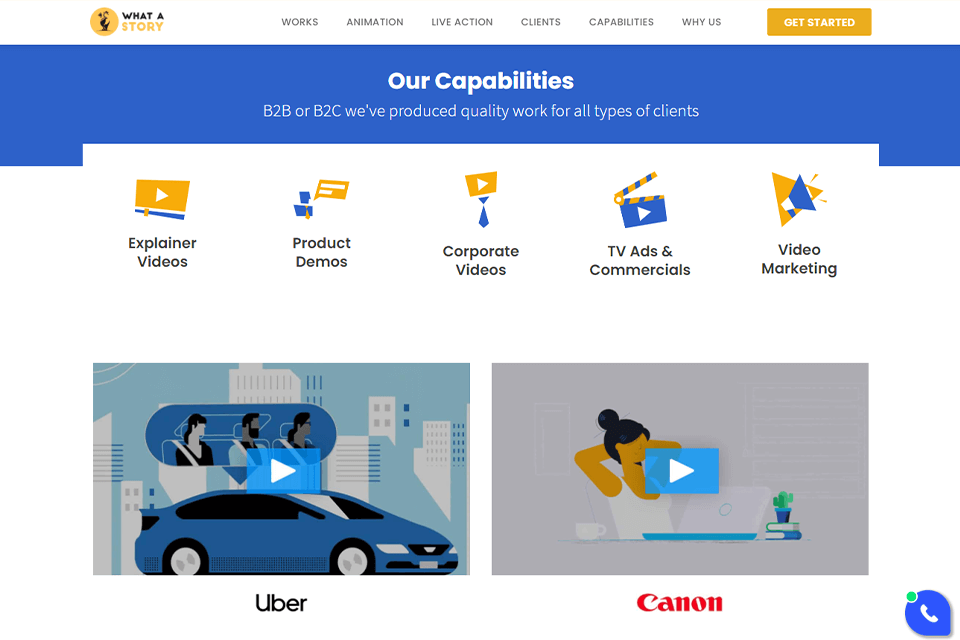Open the Capabilities nav link
This screenshot has width=960, height=640.
[x=621, y=22]
